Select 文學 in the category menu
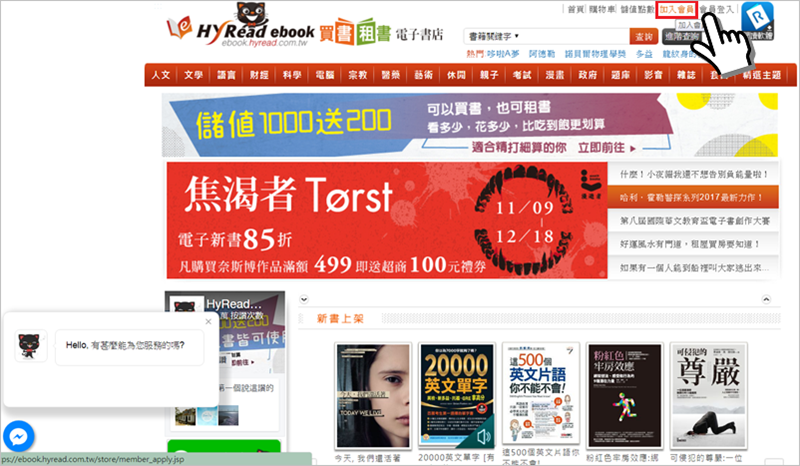Viewport: 800px width, 466px height. pyautogui.click(x=194, y=75)
